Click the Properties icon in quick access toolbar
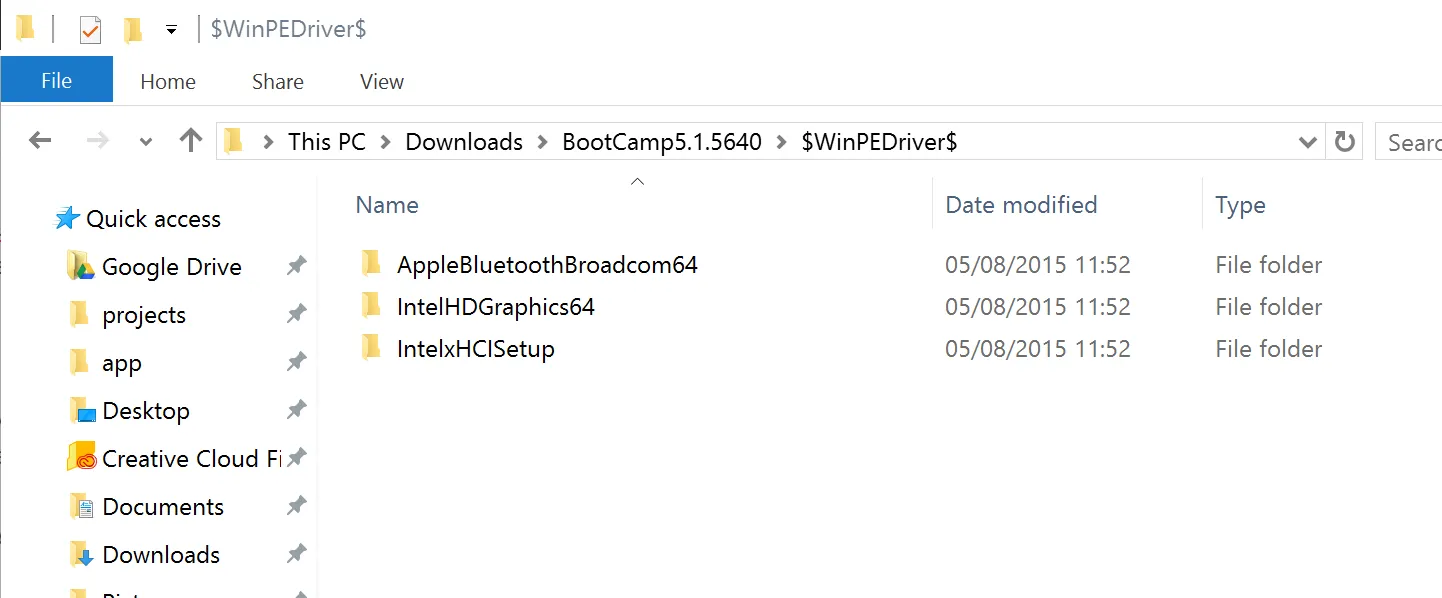 coord(90,30)
